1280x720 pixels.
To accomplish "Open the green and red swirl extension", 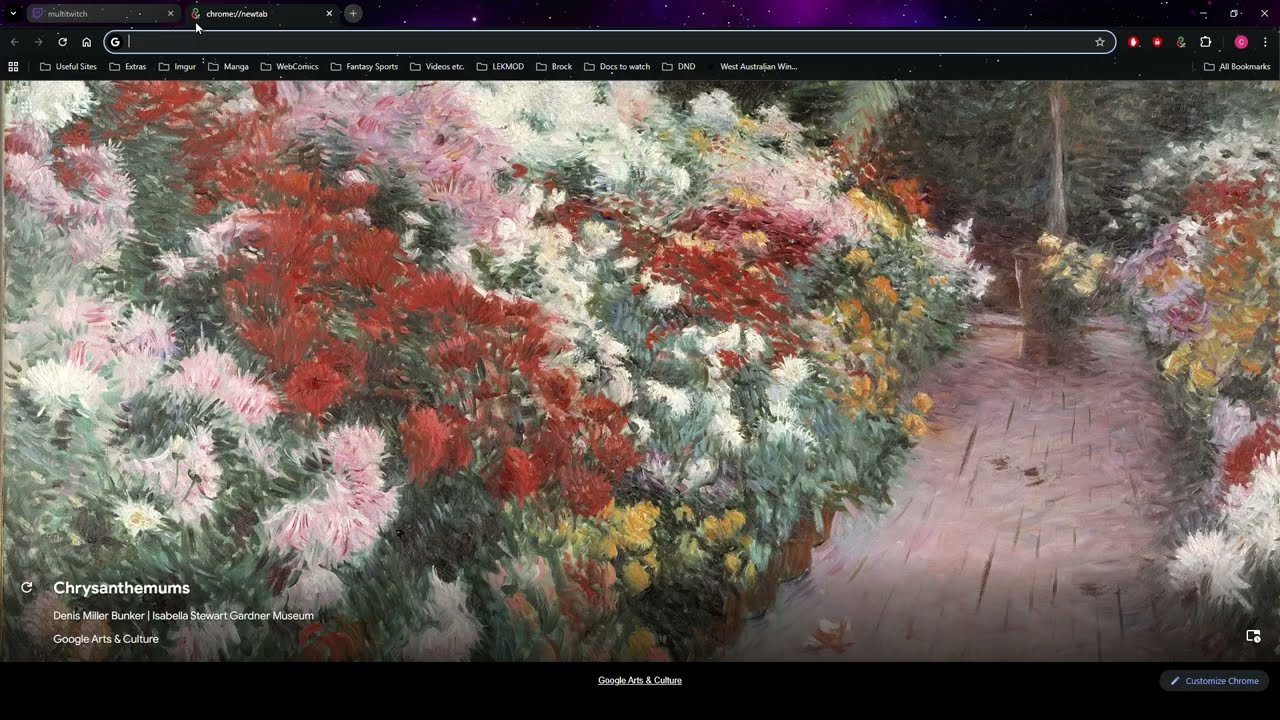I will point(1181,42).
